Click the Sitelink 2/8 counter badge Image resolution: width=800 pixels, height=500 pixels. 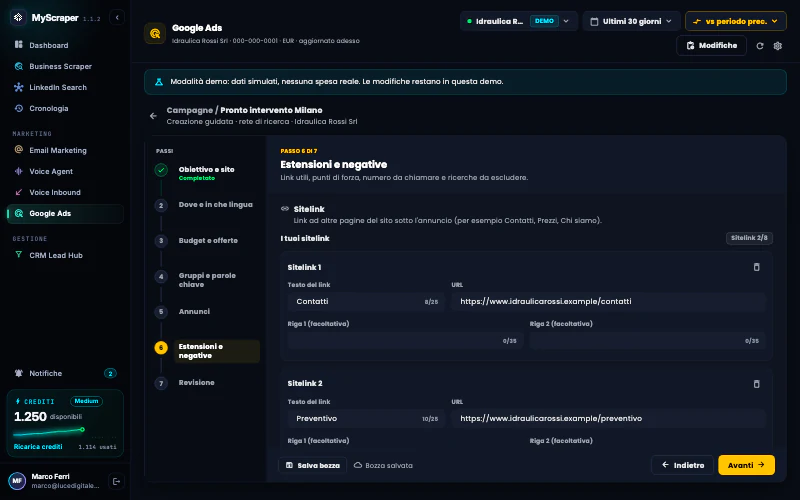pyautogui.click(x=749, y=238)
